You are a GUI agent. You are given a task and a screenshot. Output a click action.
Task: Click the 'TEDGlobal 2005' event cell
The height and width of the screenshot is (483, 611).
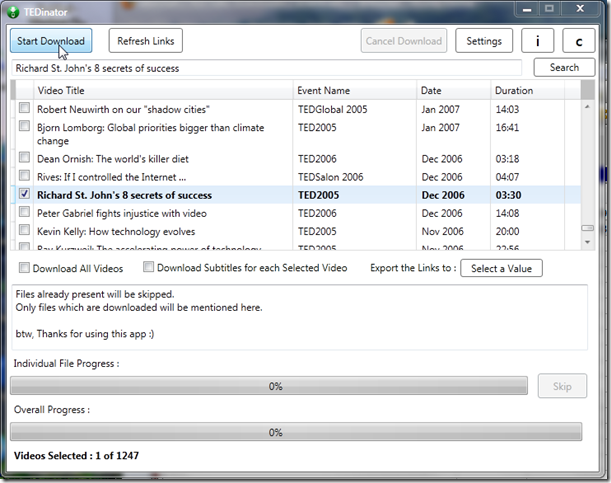tap(332, 109)
